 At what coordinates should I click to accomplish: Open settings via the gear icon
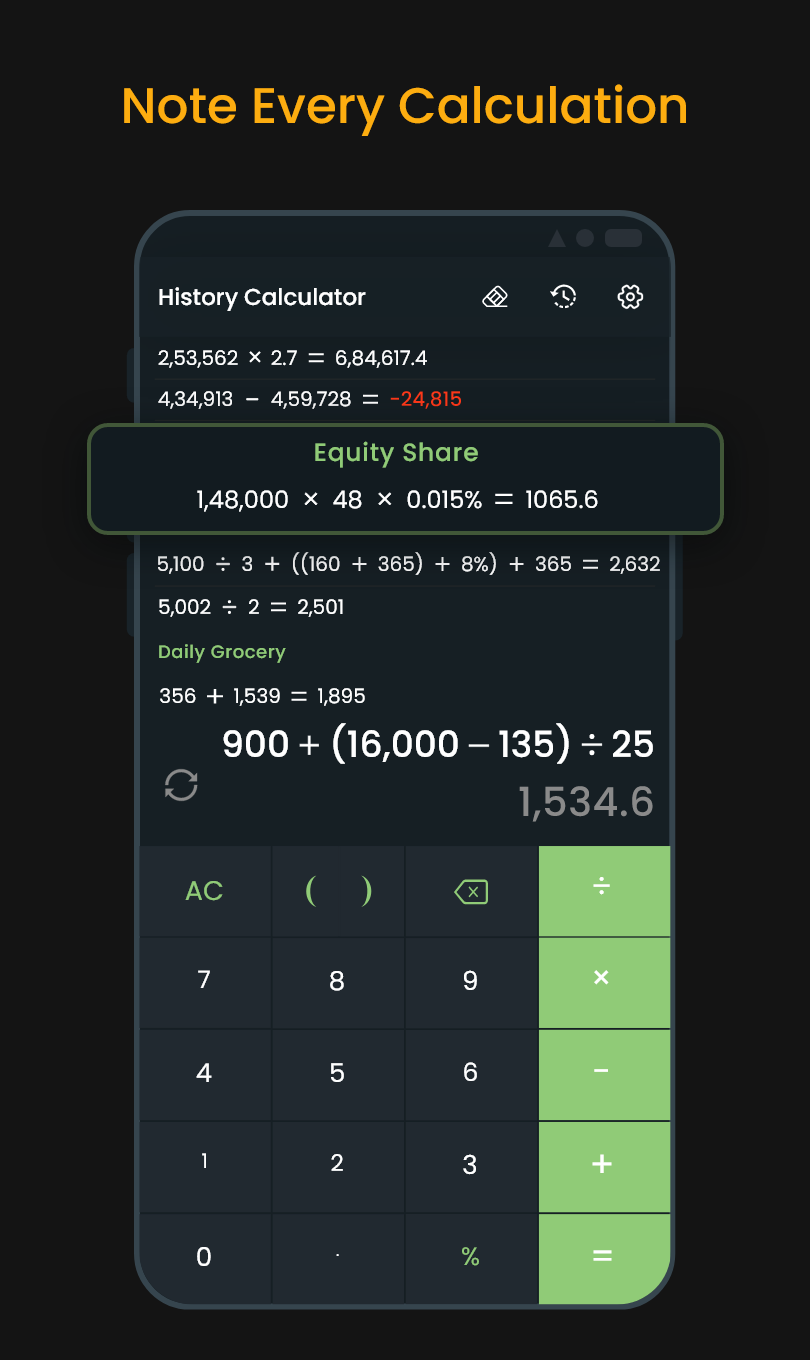tap(630, 297)
